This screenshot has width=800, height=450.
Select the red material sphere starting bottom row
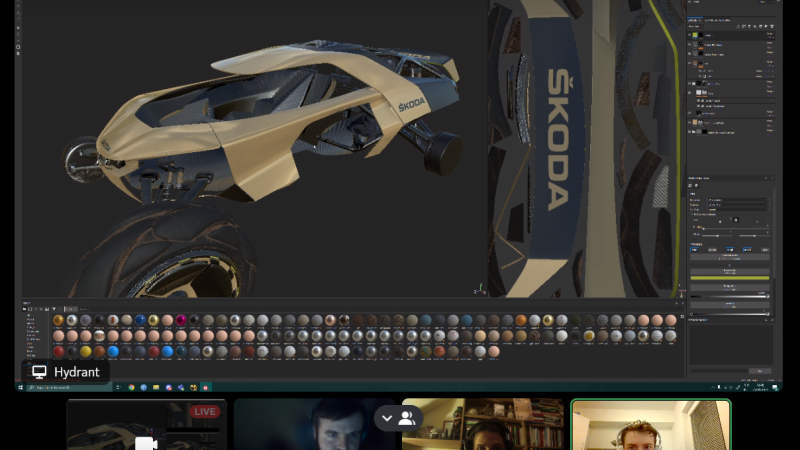59,351
